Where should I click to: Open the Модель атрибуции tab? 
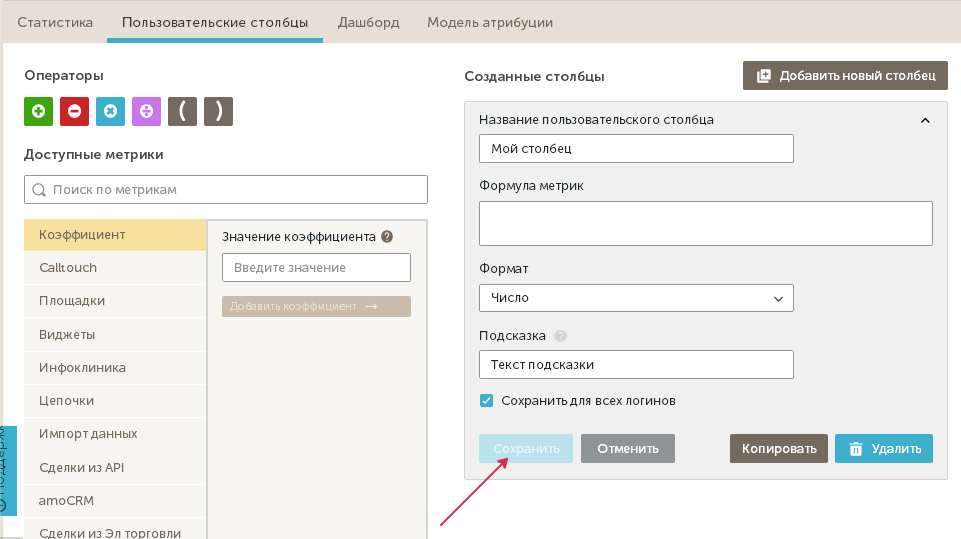click(490, 22)
